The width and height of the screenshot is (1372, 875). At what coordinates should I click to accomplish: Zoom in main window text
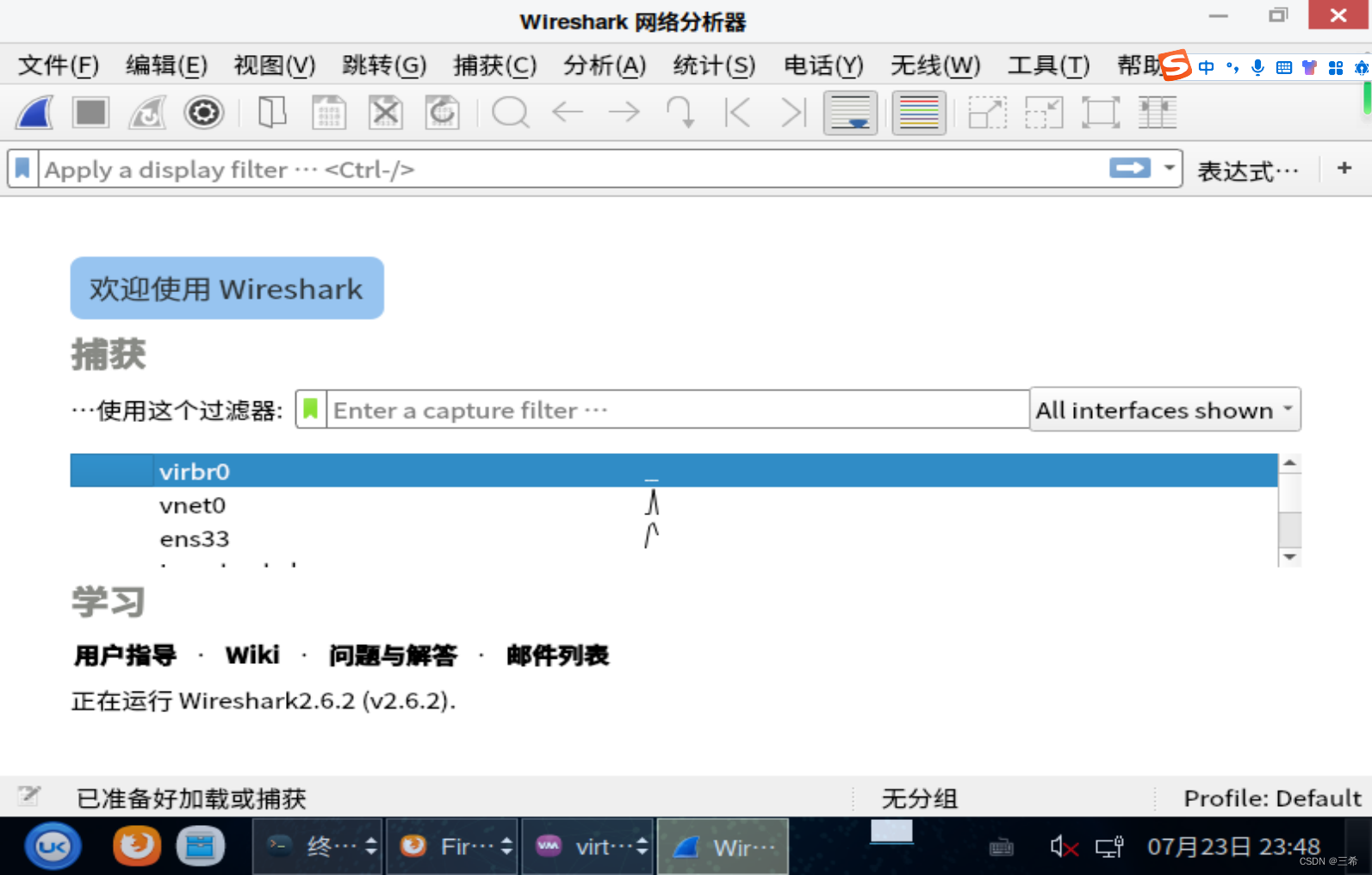(988, 113)
